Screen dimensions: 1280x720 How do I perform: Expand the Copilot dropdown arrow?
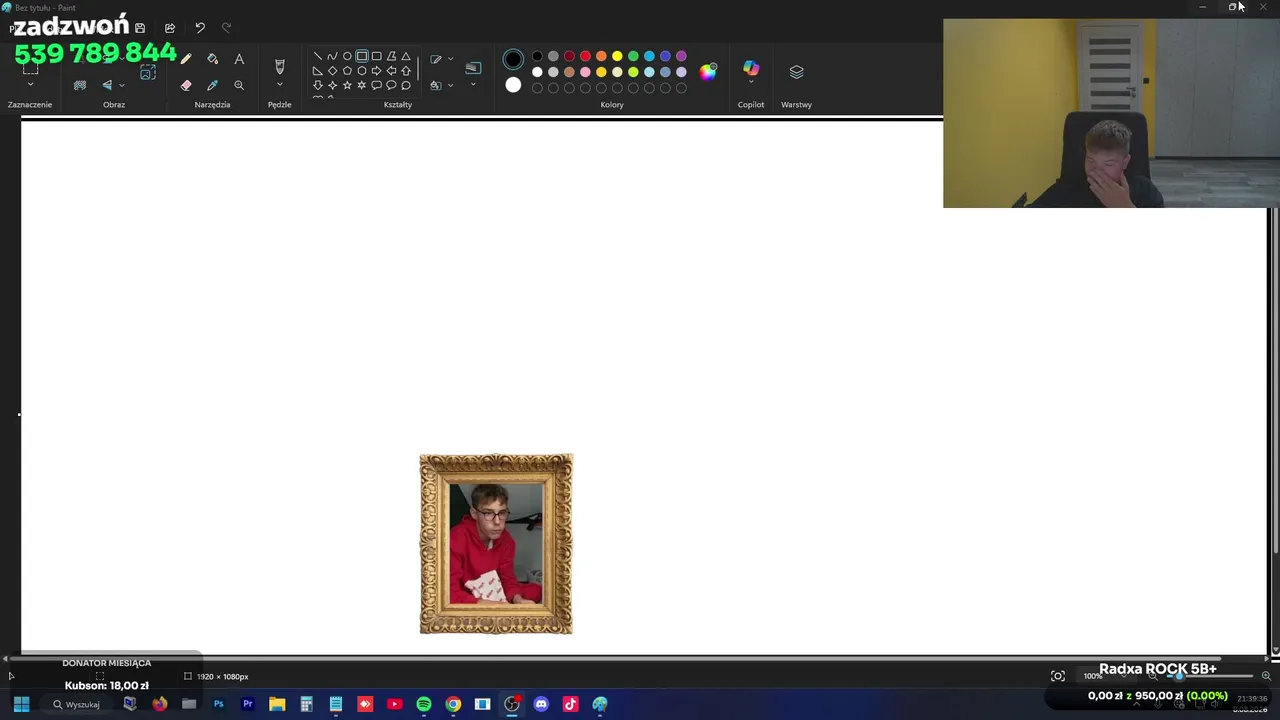click(751, 82)
